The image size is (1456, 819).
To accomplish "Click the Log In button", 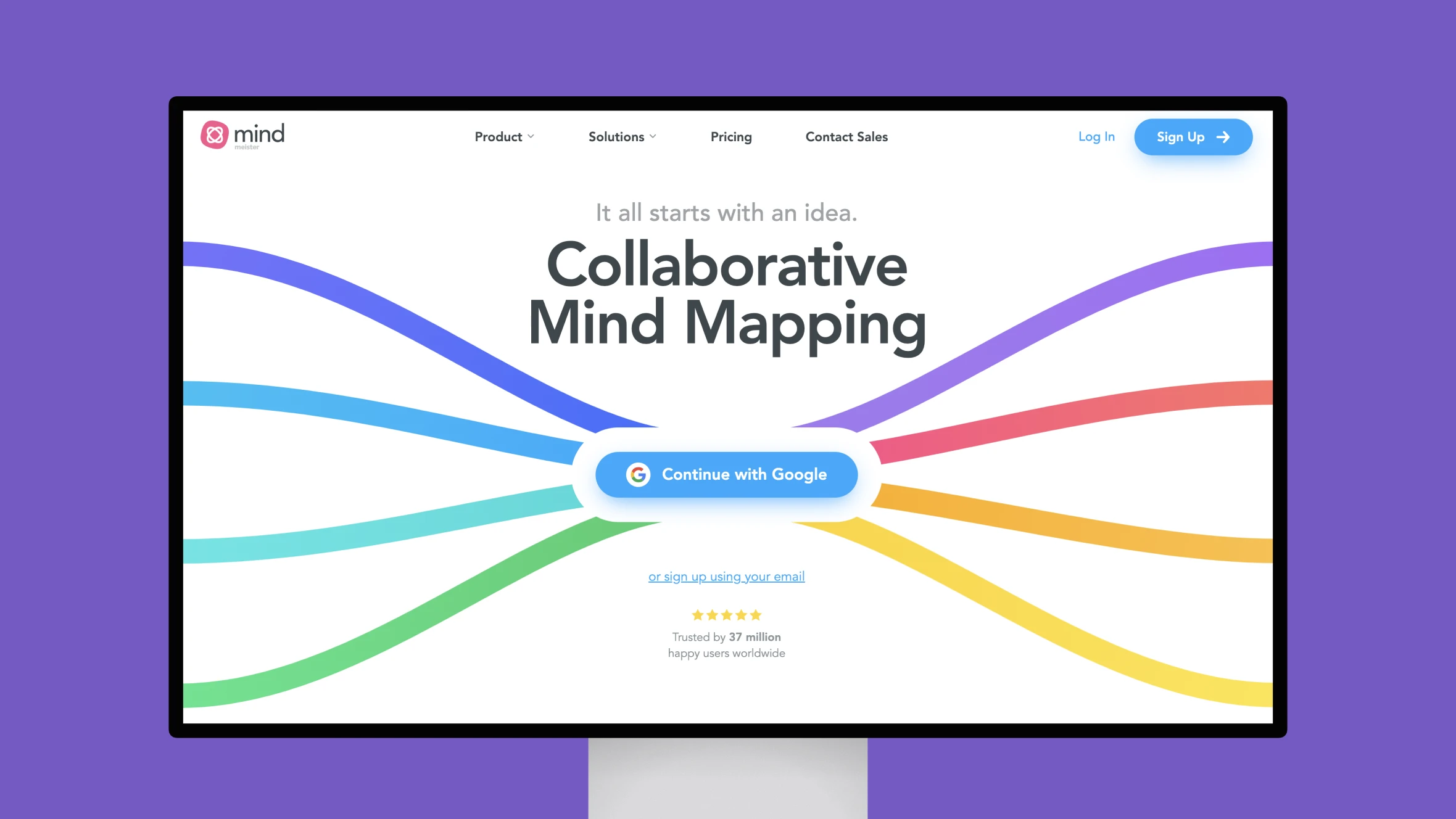I will 1097,137.
